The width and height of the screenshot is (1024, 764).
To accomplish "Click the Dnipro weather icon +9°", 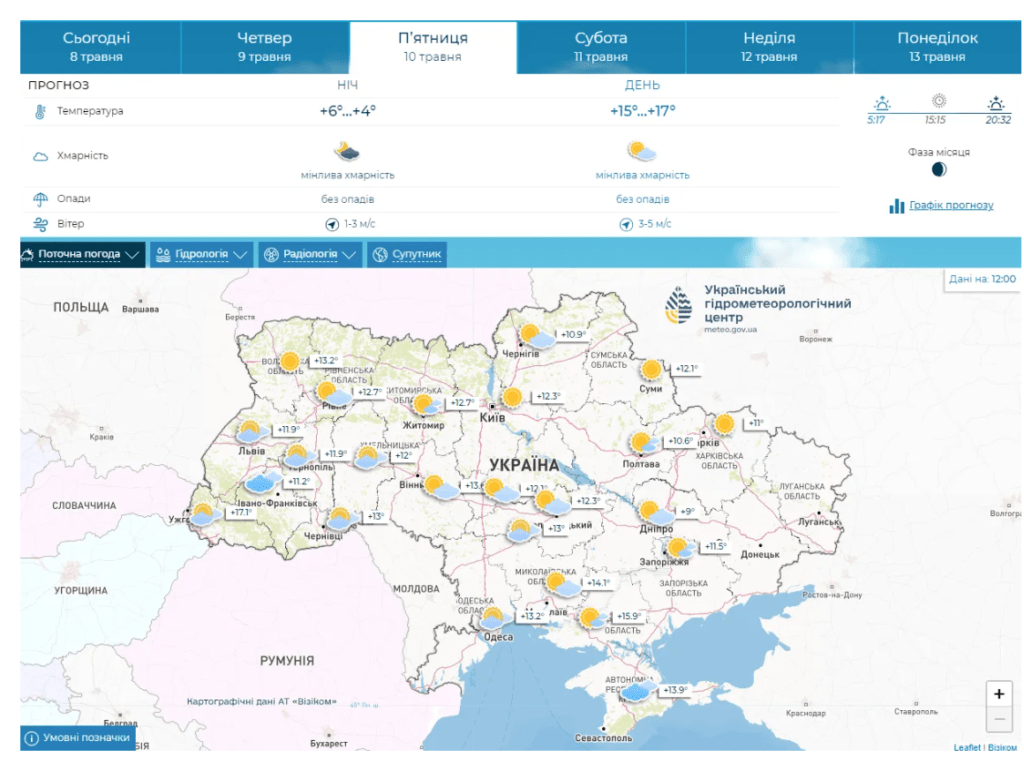I will point(655,513).
